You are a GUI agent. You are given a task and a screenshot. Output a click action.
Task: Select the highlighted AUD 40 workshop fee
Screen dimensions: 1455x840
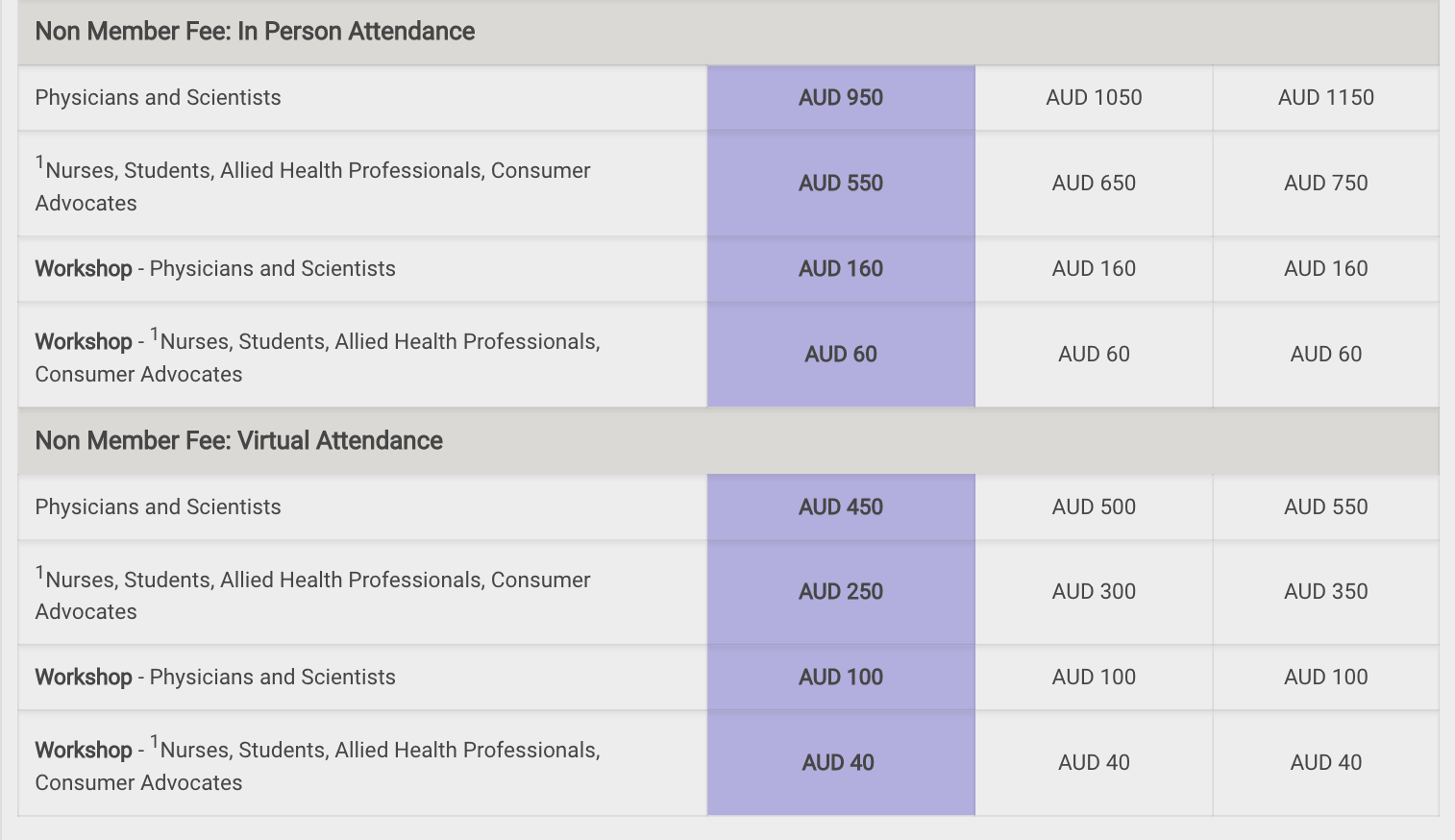(x=838, y=763)
